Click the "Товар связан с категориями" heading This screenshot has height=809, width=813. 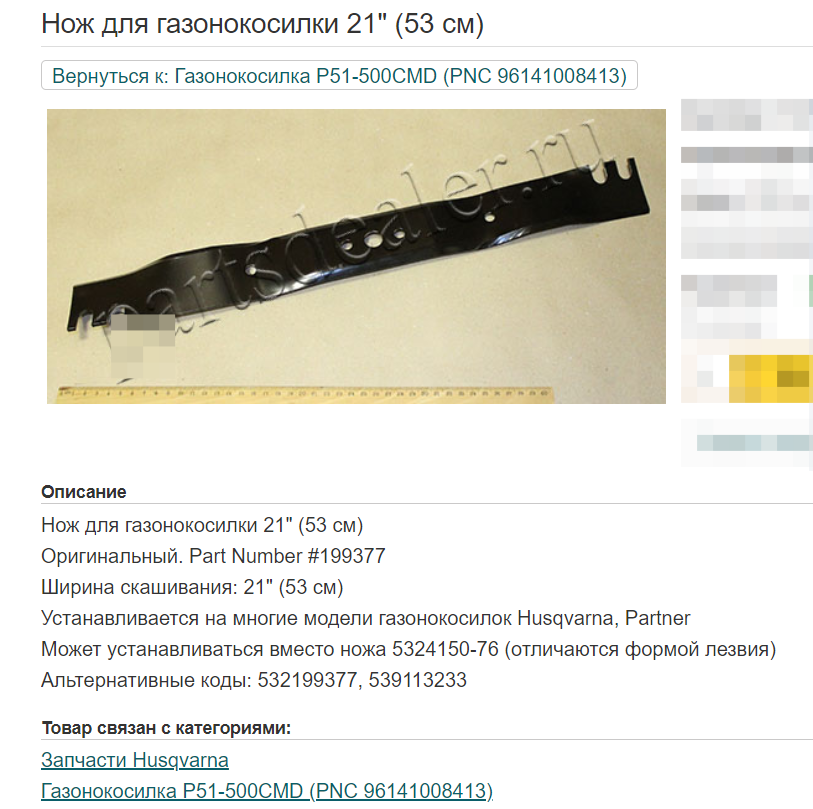pos(166,728)
